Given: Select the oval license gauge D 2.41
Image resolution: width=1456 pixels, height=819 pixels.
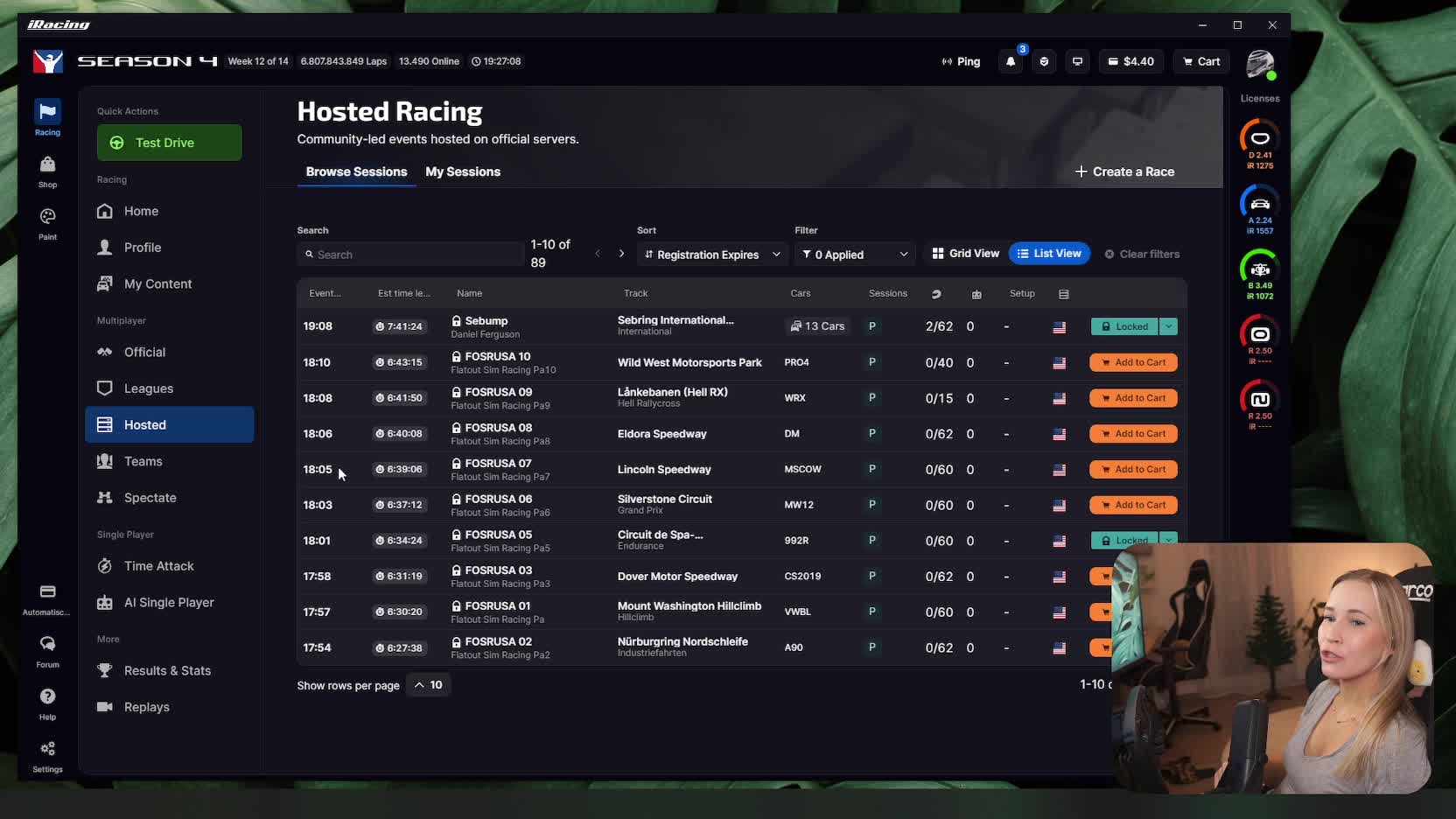Looking at the screenshot, I should (1260, 144).
